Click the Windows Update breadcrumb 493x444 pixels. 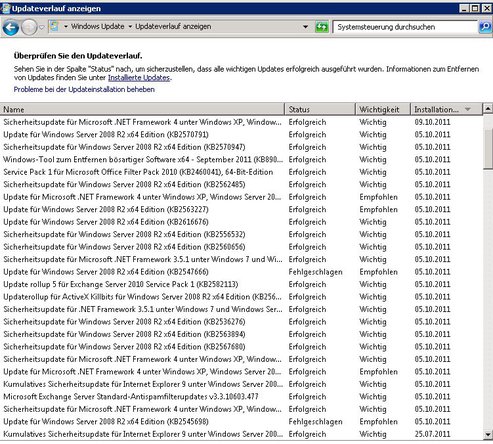tap(97, 26)
